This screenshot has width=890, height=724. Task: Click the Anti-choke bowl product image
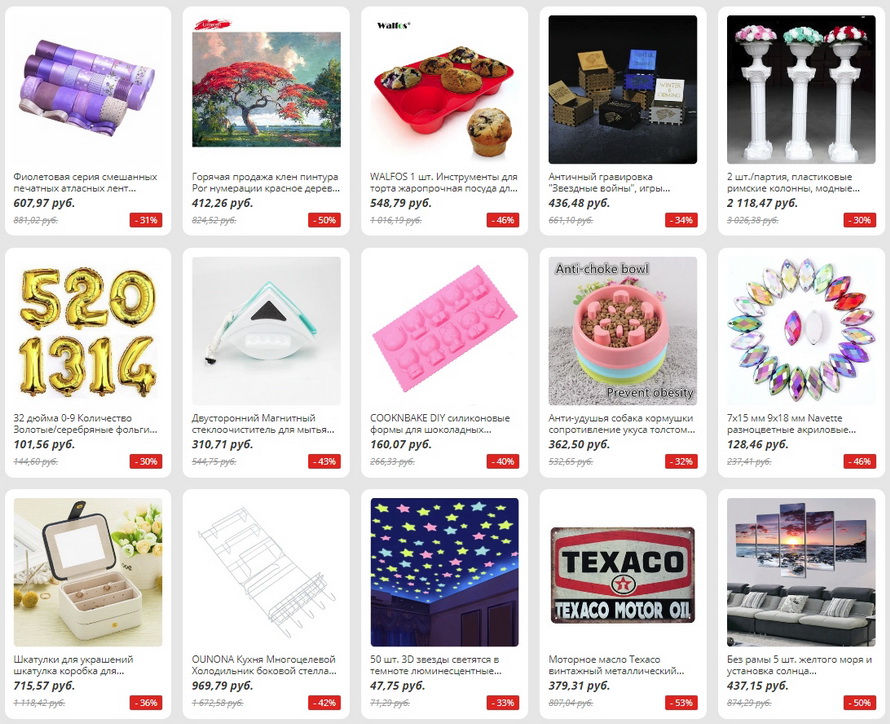click(x=623, y=331)
